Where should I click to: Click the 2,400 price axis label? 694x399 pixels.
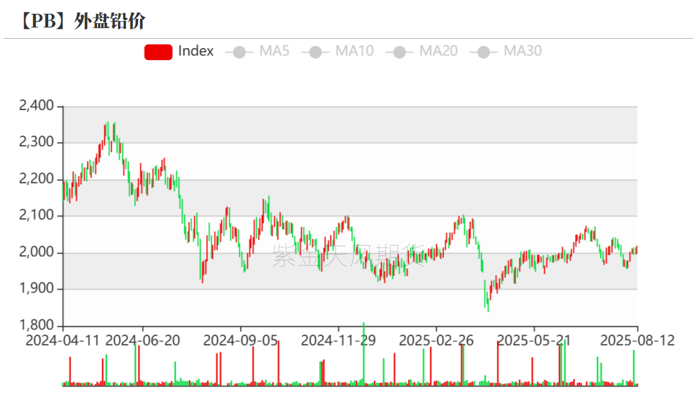pos(36,105)
